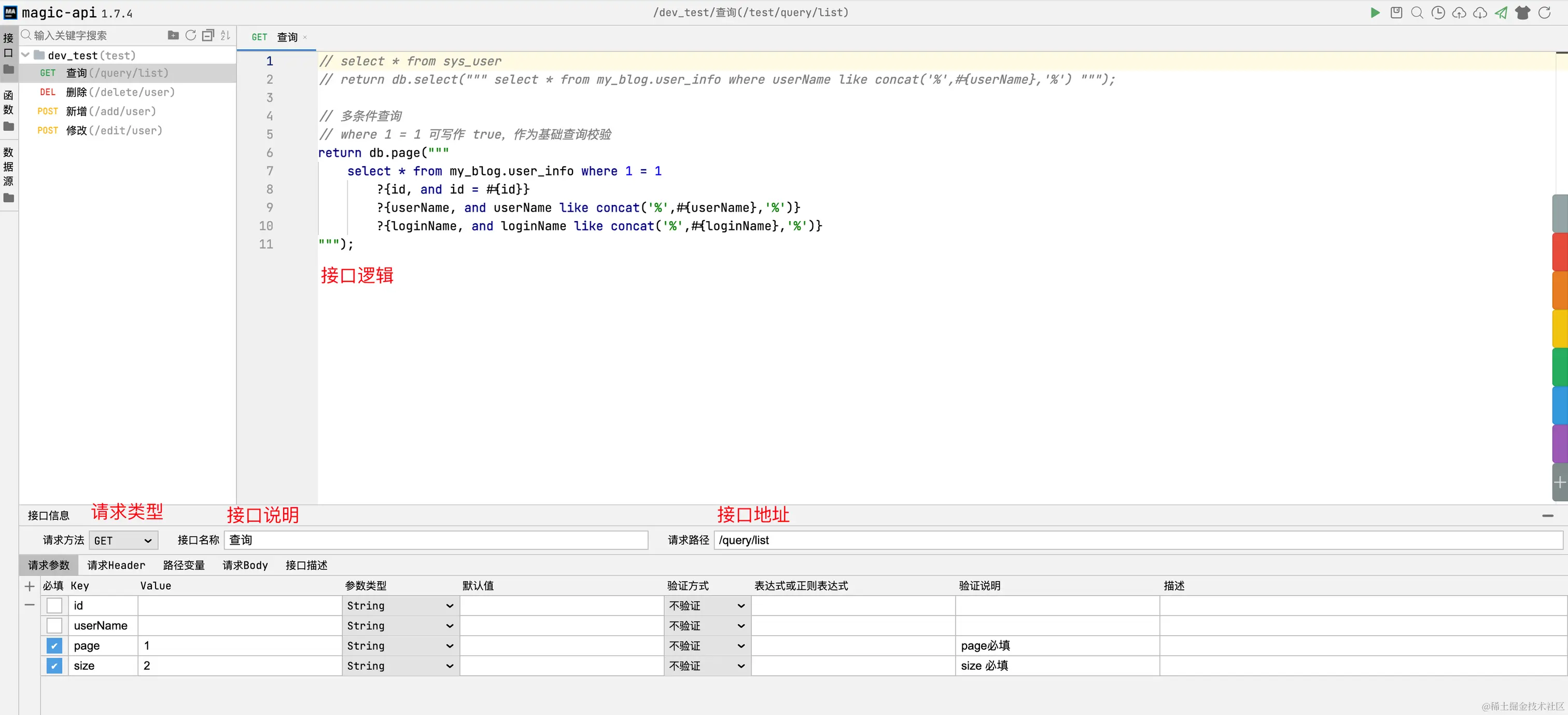Click the 验证说明 cell reading 'page必填'
The width and height of the screenshot is (1568, 715).
(x=1057, y=645)
